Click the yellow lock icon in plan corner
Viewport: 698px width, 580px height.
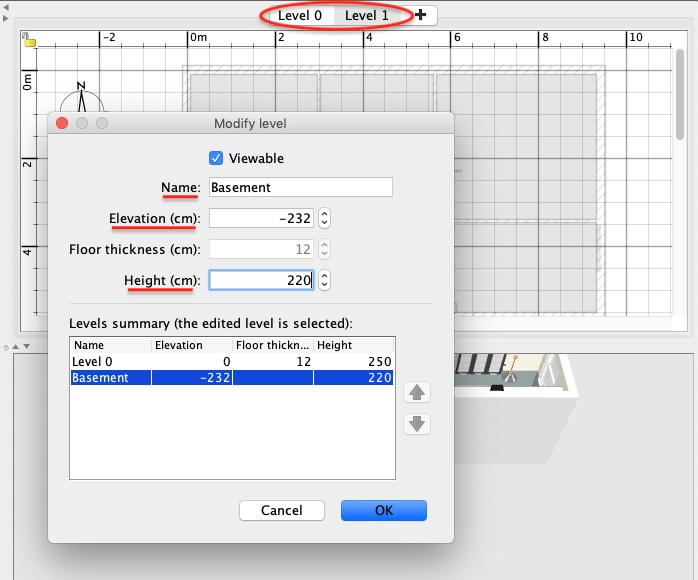[30, 42]
